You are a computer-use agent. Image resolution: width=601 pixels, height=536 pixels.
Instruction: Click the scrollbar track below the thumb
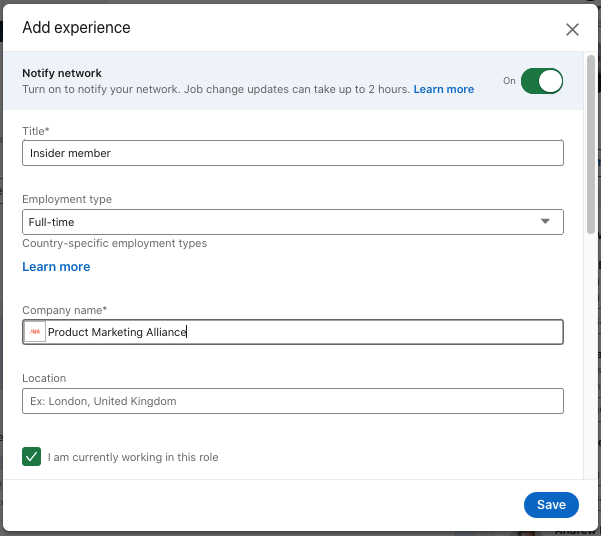pos(591,357)
